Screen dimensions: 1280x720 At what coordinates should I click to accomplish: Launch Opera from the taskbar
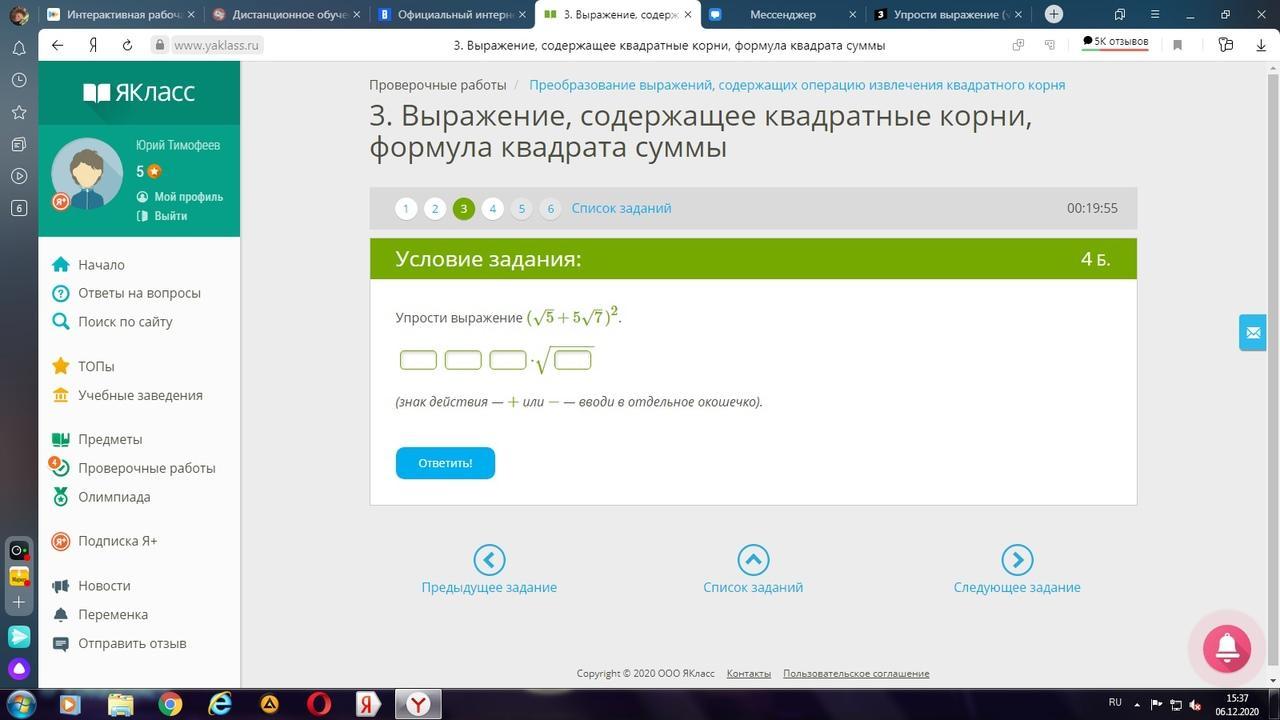319,704
